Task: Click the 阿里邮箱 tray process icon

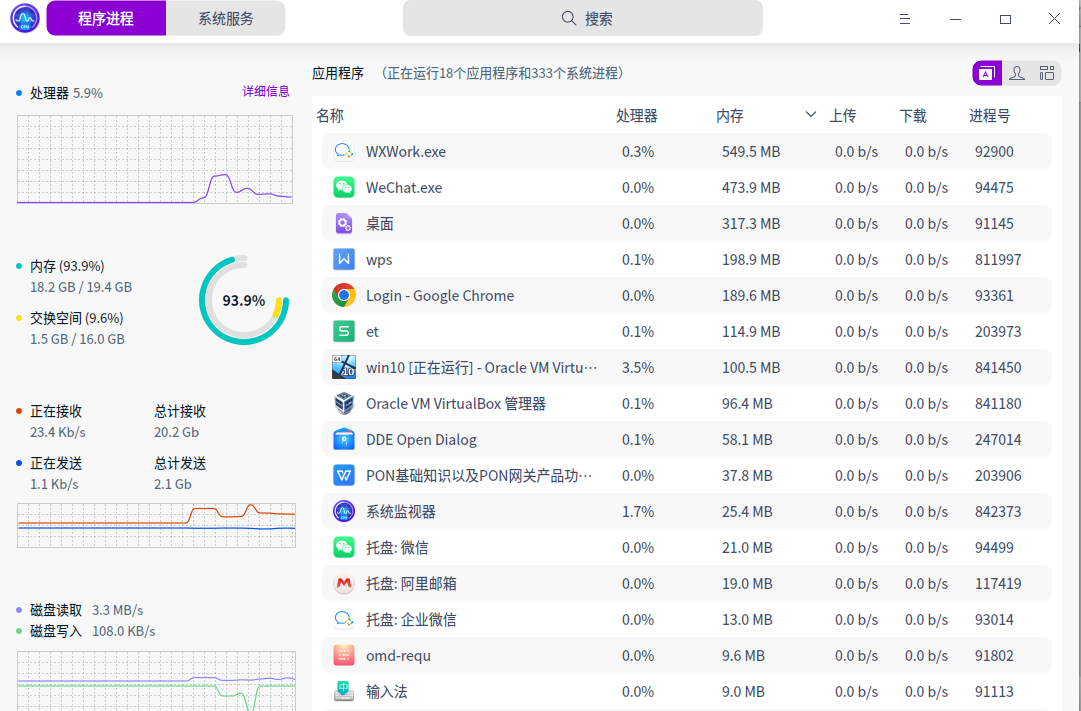Action: coord(343,583)
